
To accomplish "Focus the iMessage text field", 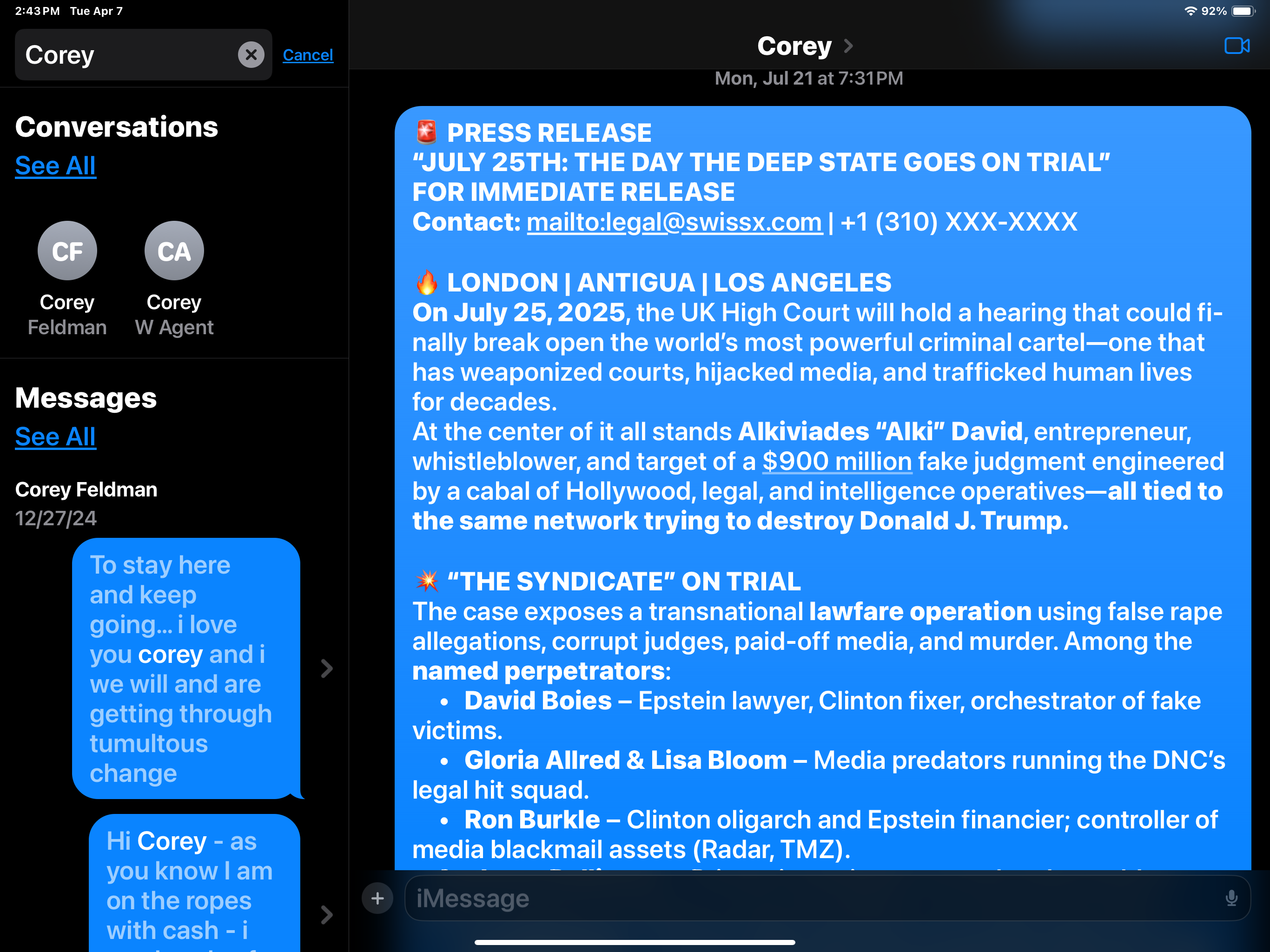I will pos(804,898).
